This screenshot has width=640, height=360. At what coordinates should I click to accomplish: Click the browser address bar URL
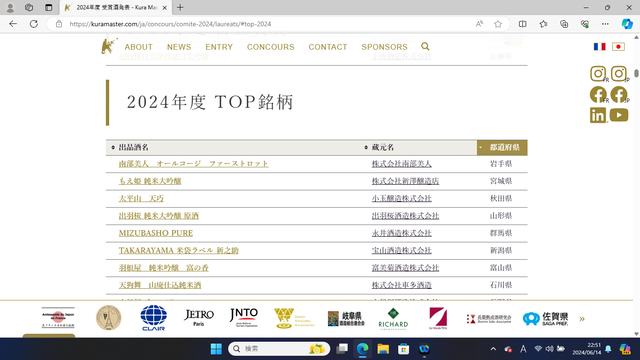coord(170,24)
